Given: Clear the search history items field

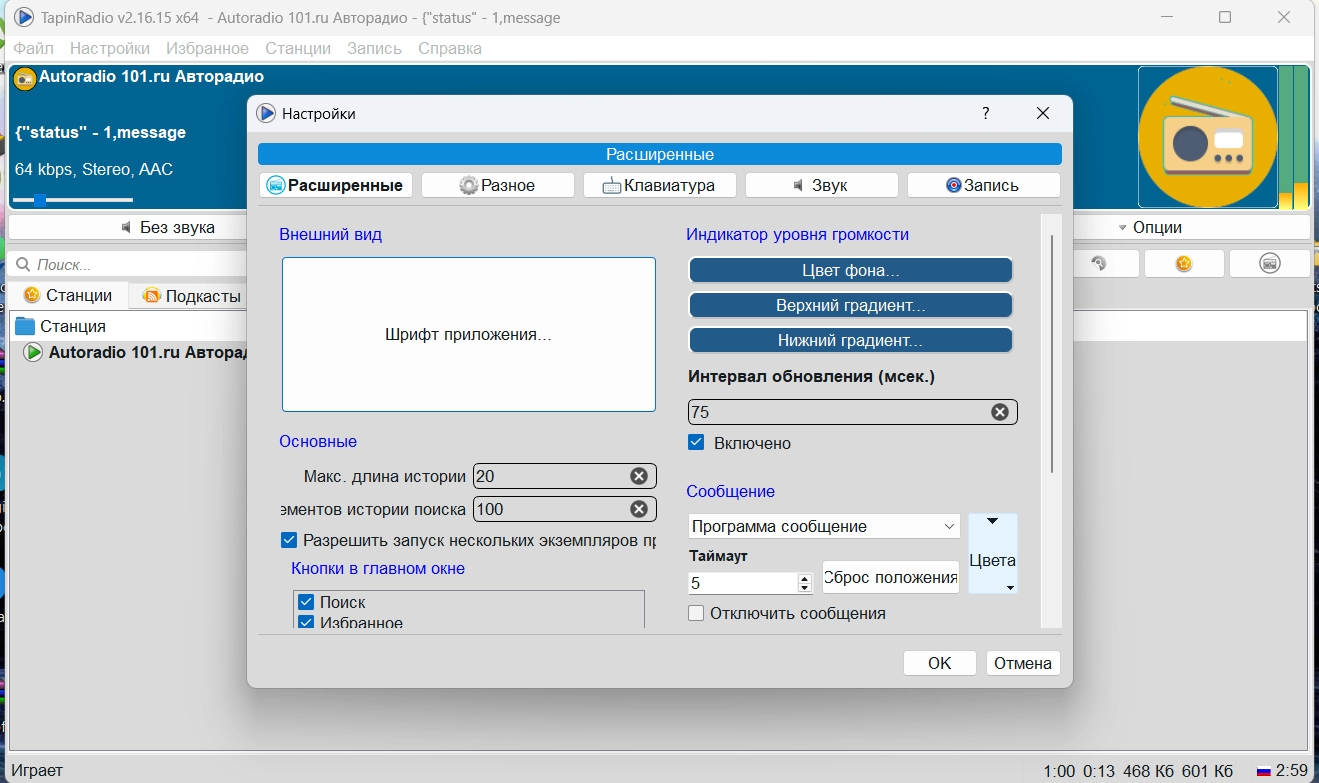Looking at the screenshot, I should coord(639,509).
